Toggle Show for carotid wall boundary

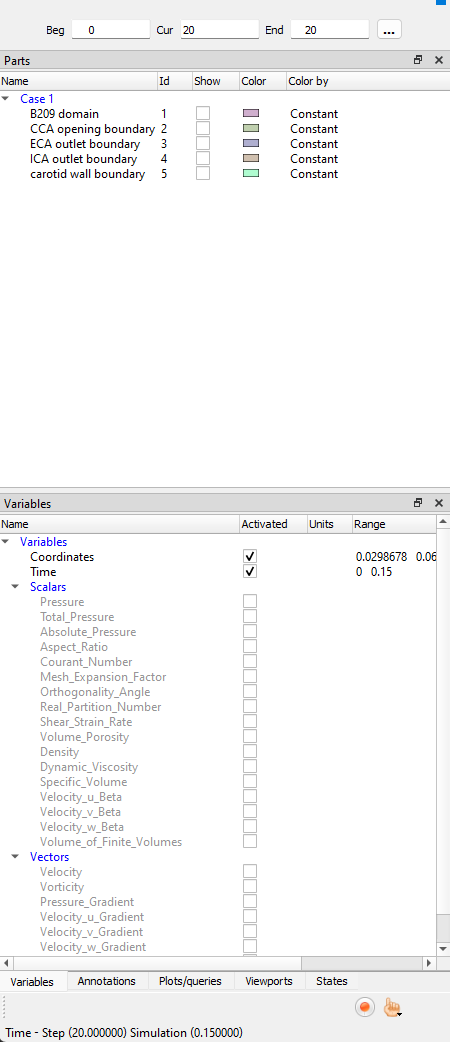pyautogui.click(x=203, y=173)
